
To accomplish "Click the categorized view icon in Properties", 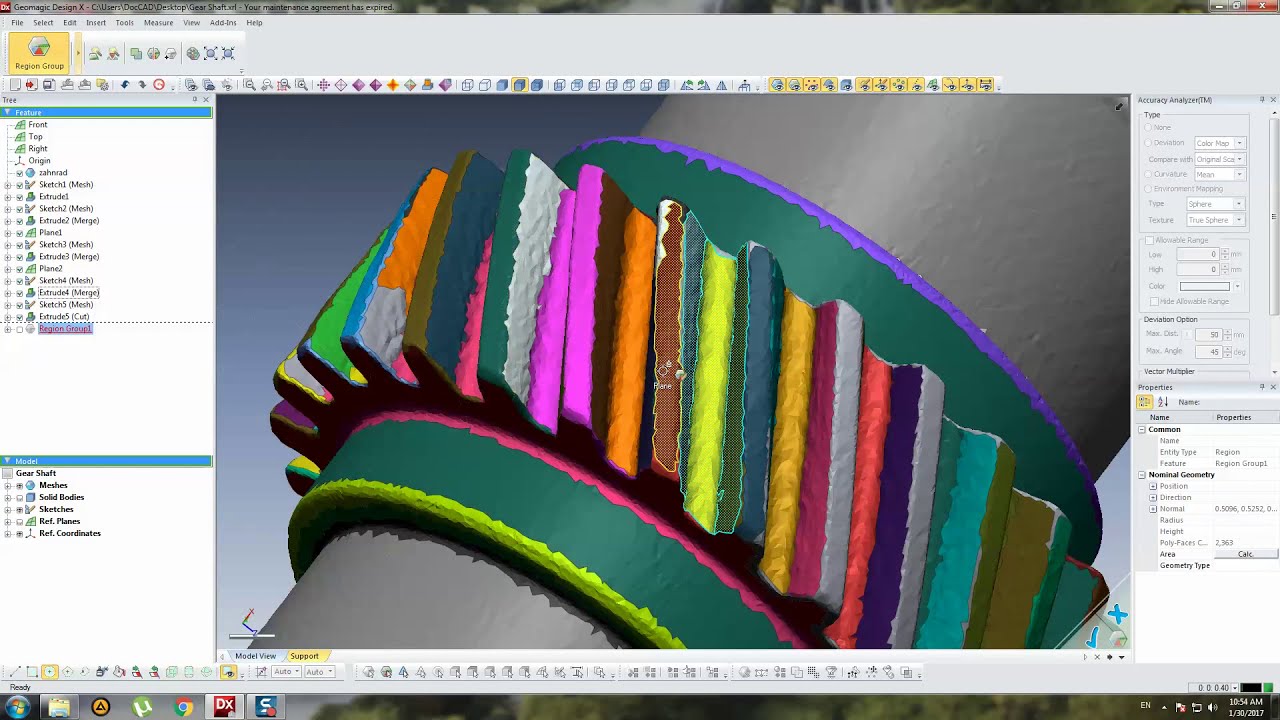I will point(1145,402).
